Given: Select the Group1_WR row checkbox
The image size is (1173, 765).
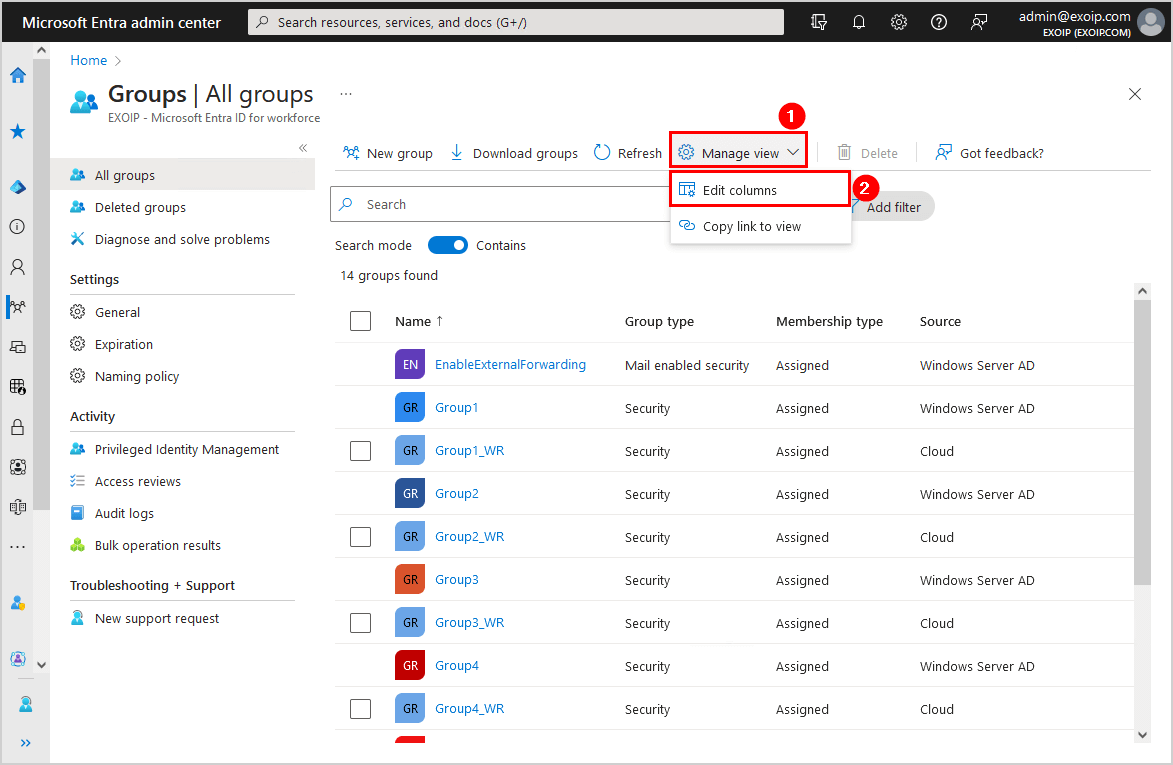Looking at the screenshot, I should pyautogui.click(x=361, y=451).
